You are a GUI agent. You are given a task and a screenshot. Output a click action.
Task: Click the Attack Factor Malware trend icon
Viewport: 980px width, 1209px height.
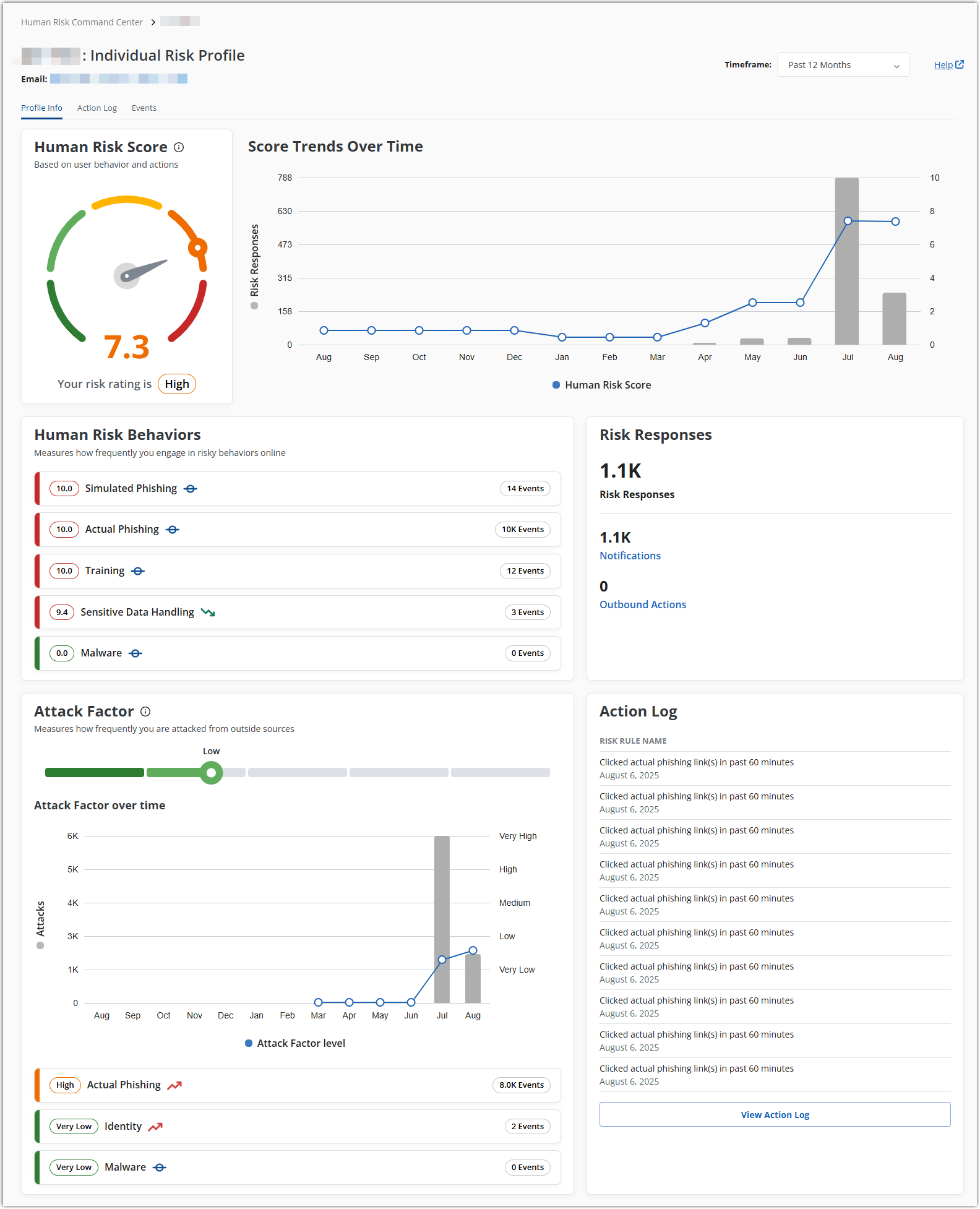(160, 1168)
